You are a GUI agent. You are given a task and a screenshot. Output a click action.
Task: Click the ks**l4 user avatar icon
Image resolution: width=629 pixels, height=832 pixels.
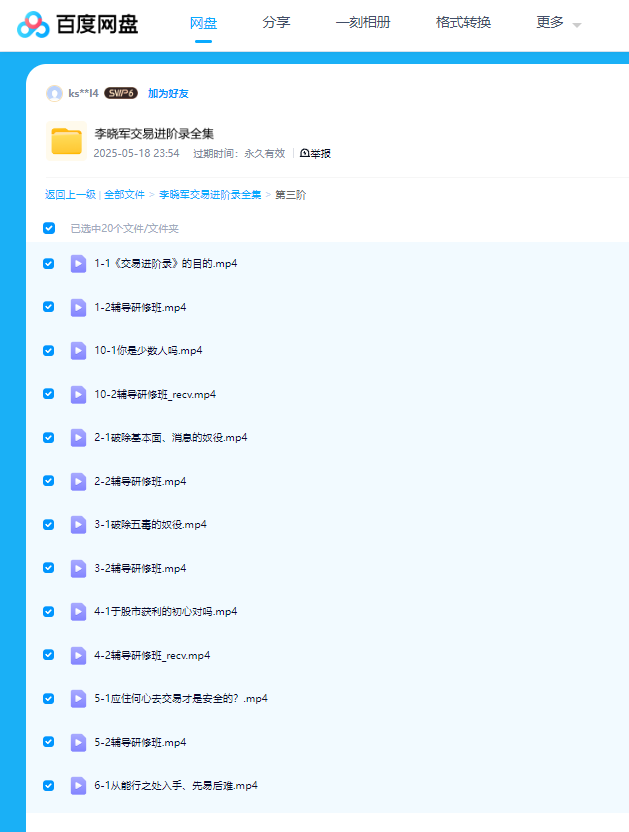pyautogui.click(x=54, y=93)
